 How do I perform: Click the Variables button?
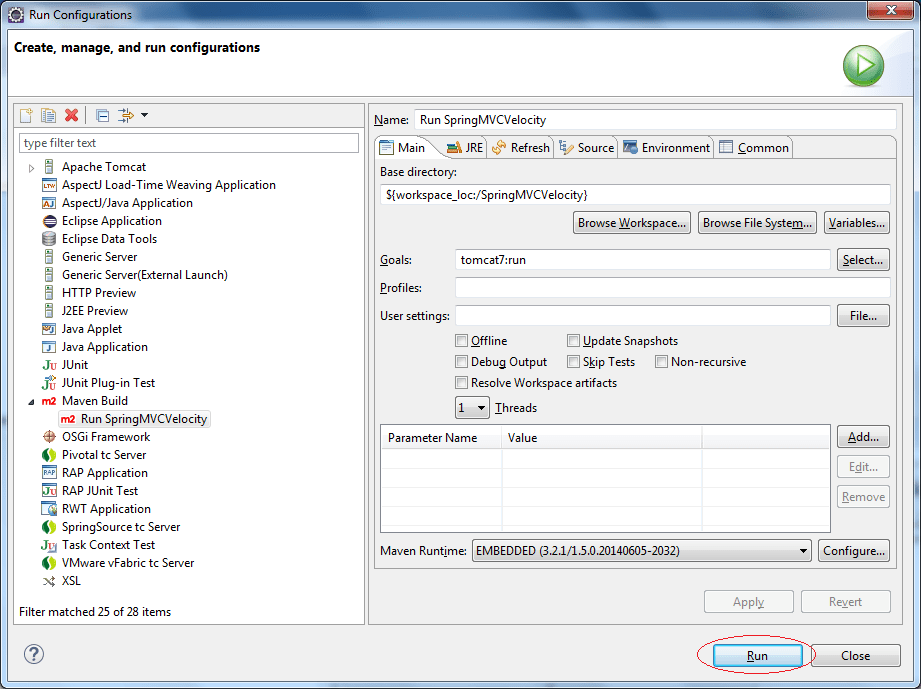point(856,223)
